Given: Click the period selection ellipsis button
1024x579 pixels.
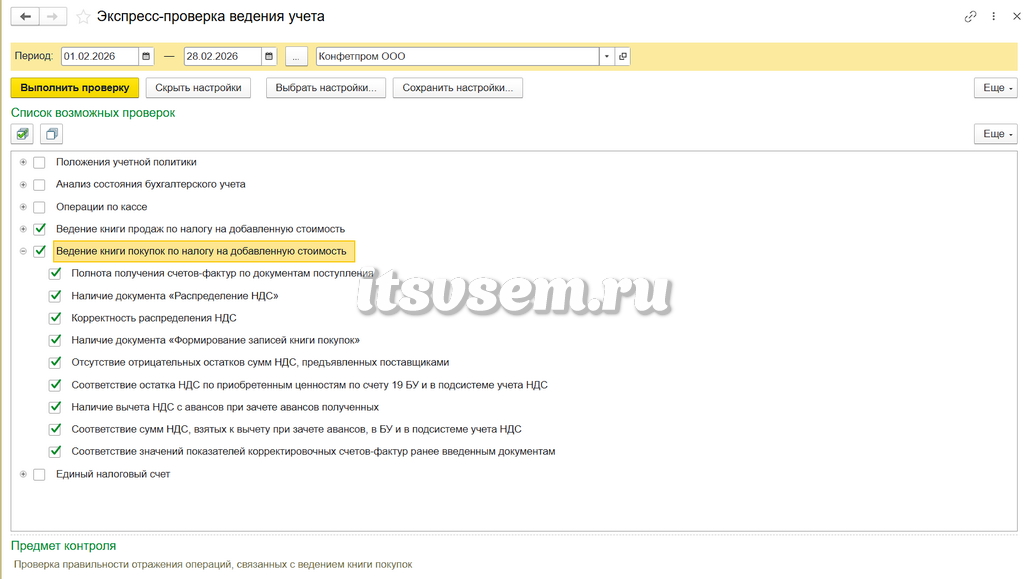Looking at the screenshot, I should coord(296,56).
